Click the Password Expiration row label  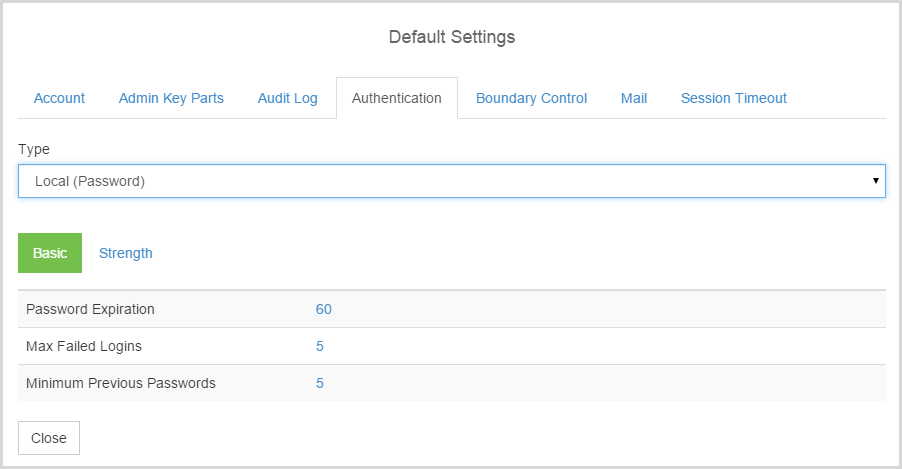click(x=90, y=310)
